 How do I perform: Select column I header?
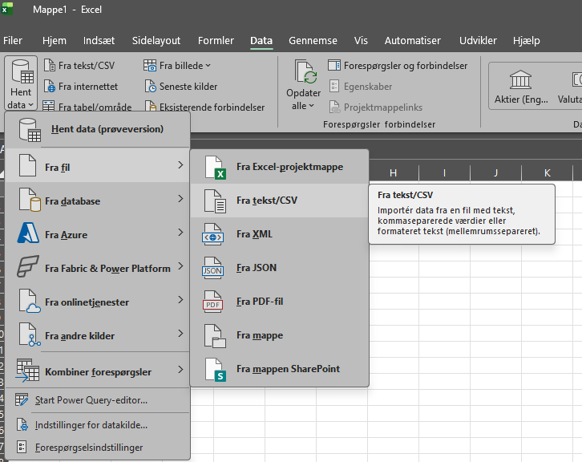tap(444, 173)
